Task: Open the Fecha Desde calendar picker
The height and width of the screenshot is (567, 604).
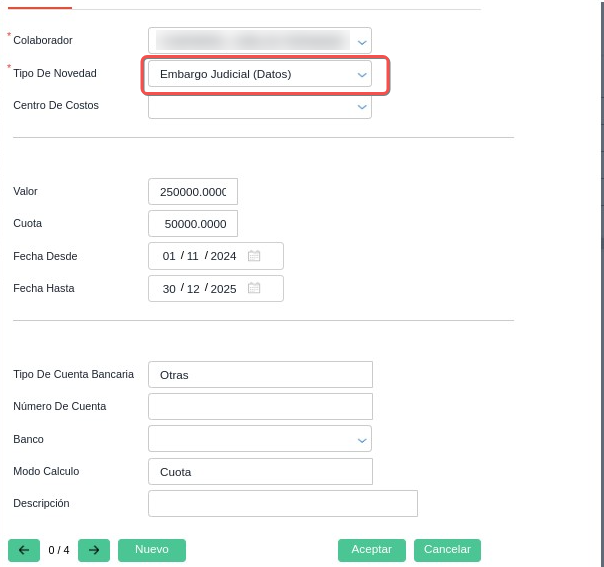Action: [254, 256]
